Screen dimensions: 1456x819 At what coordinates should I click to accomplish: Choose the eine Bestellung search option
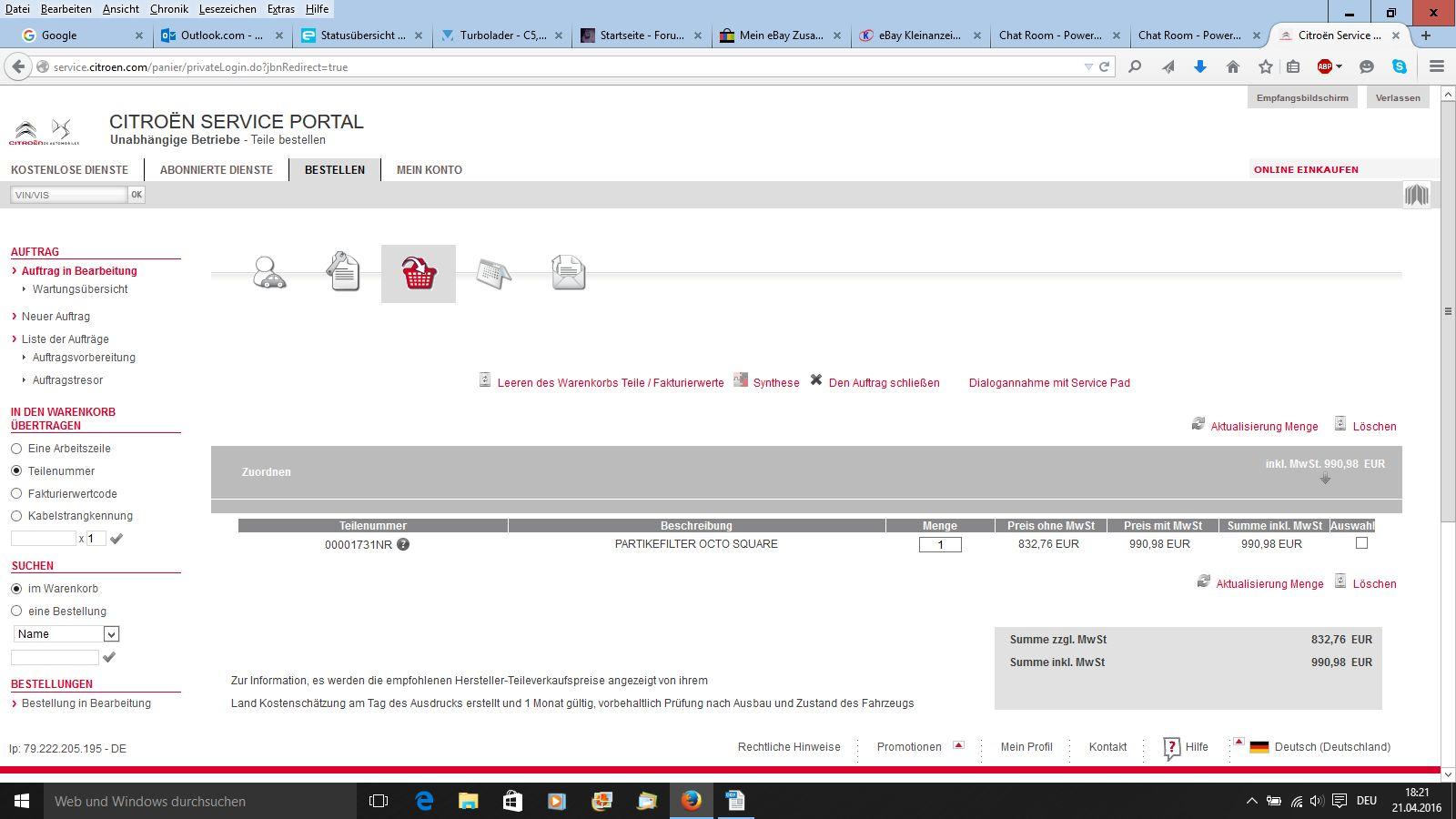point(16,611)
